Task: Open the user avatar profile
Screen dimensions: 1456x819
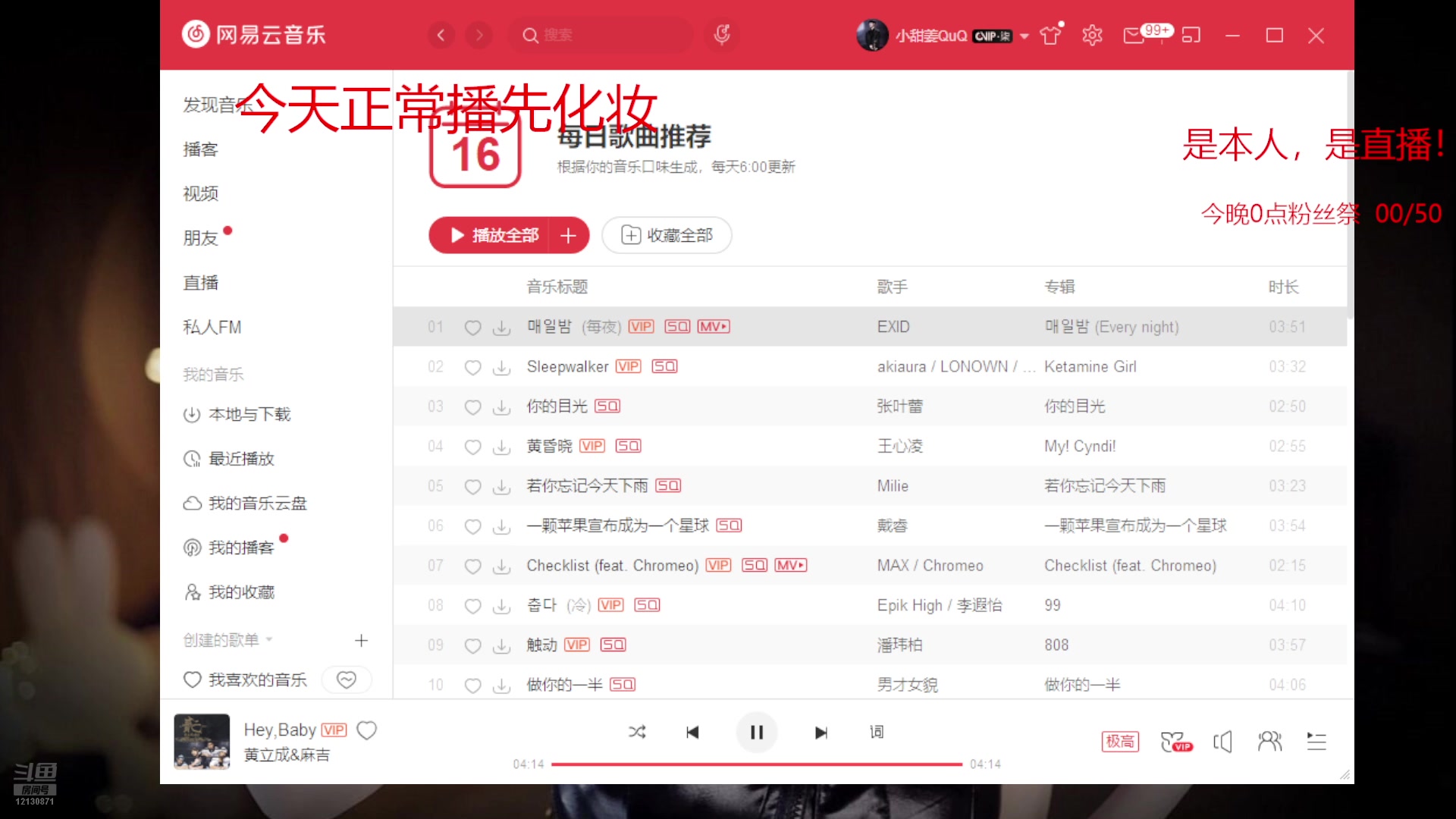Action: [872, 36]
